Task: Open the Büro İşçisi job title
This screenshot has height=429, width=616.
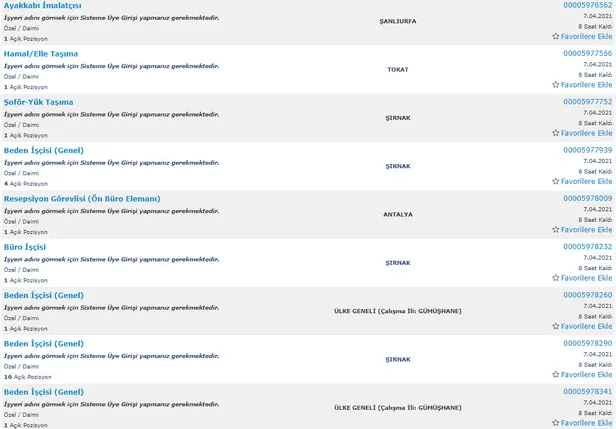Action: [25, 247]
